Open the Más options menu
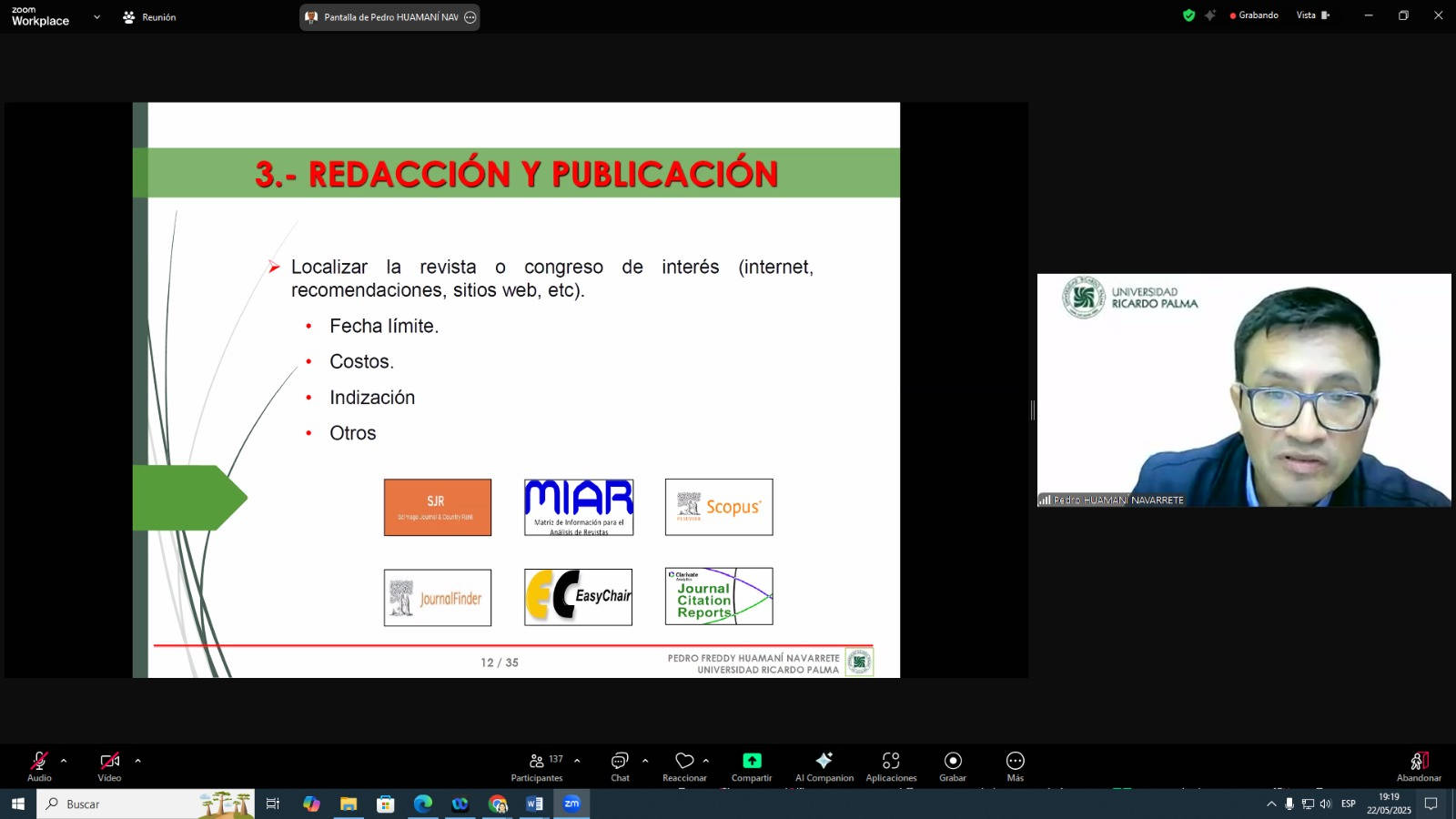Screen dimensions: 1456x819 tap(1016, 766)
